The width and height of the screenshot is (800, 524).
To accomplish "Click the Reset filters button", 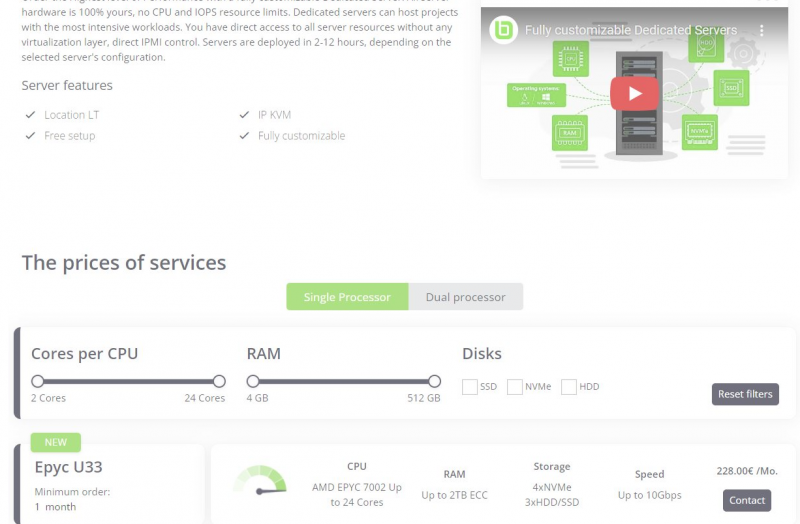I will click(x=745, y=394).
